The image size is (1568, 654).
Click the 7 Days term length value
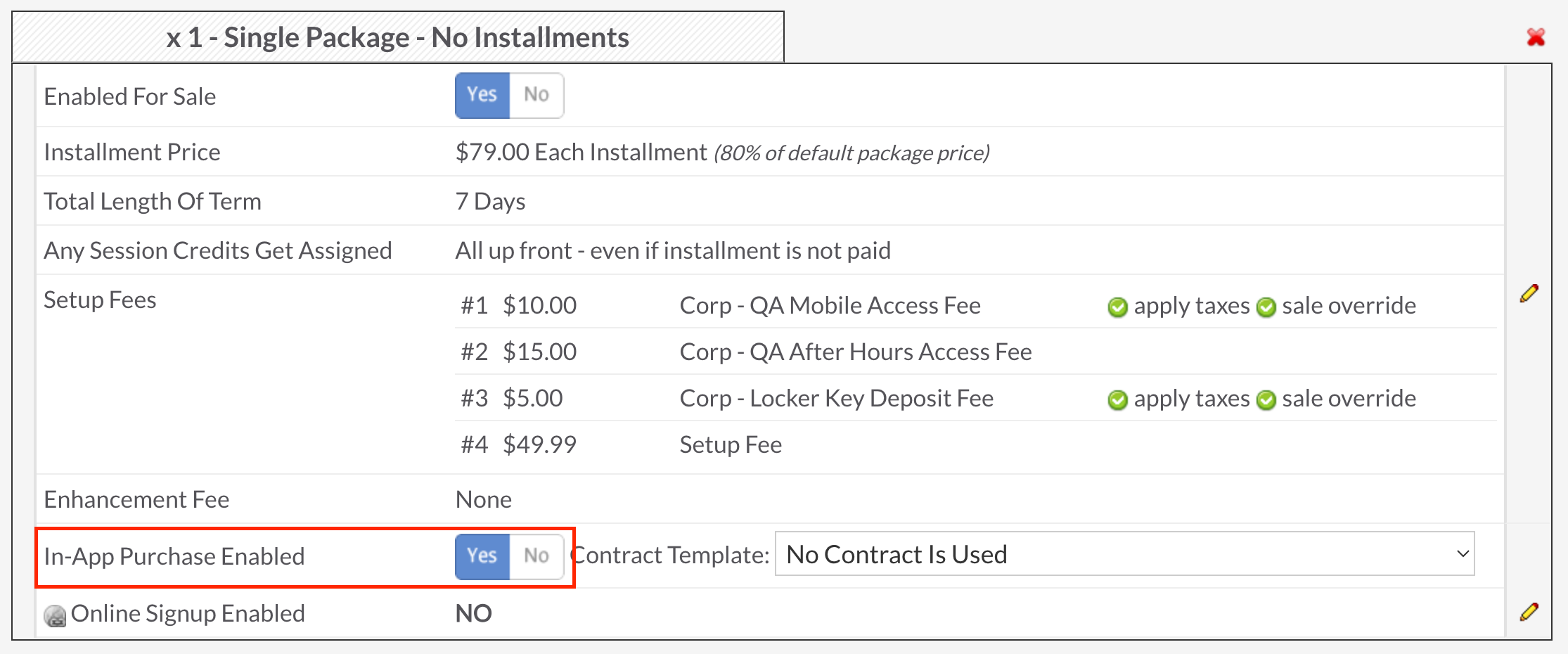[490, 202]
